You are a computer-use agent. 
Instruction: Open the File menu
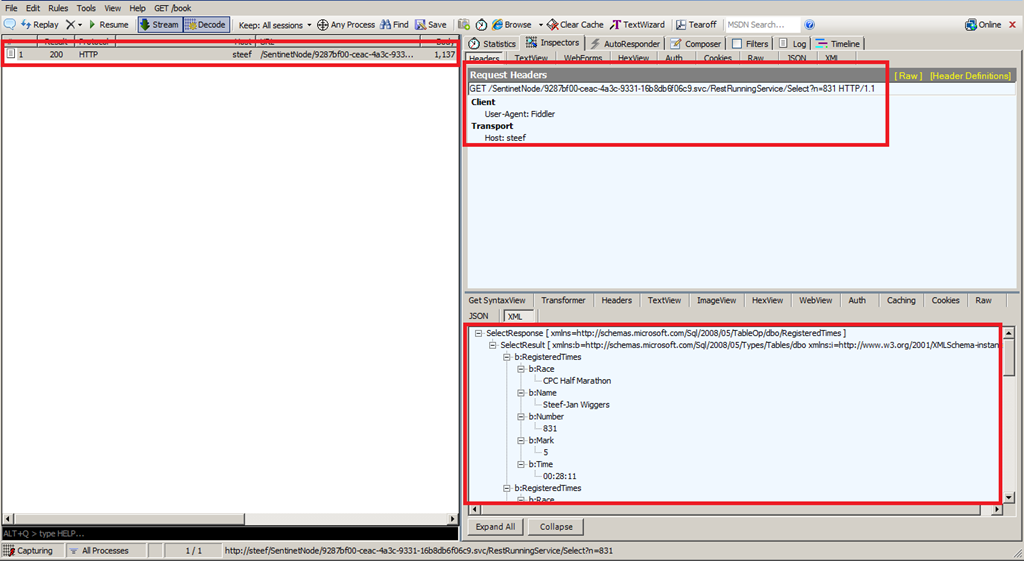coord(12,8)
